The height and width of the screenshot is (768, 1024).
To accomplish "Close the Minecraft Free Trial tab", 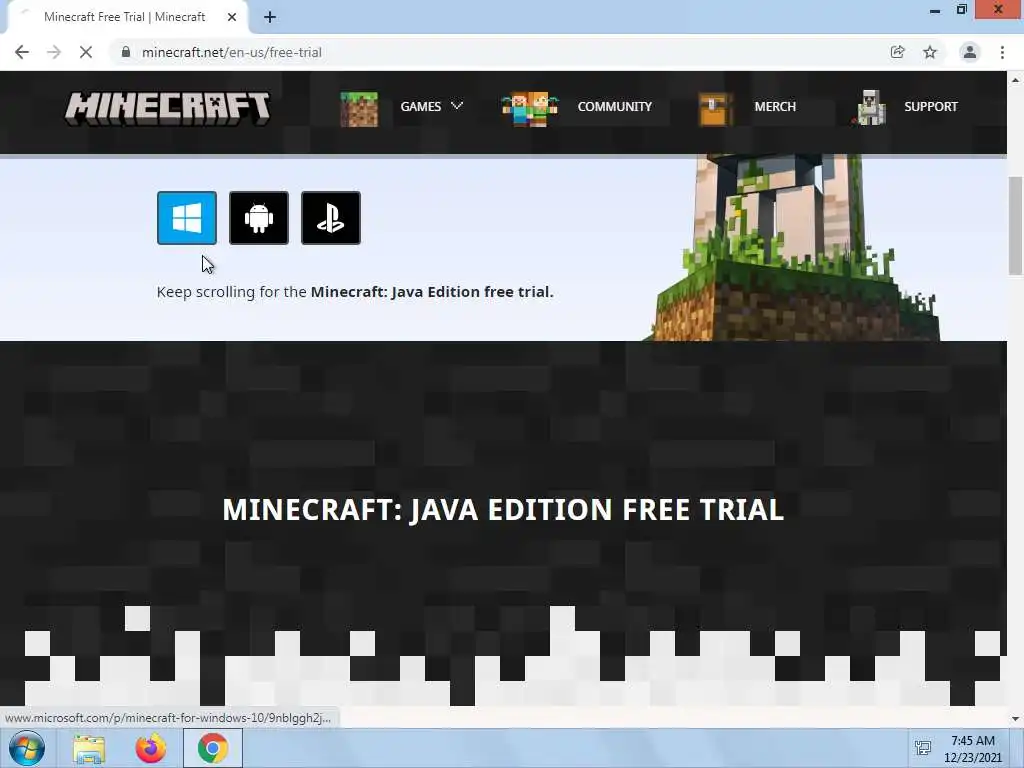I will coord(232,17).
